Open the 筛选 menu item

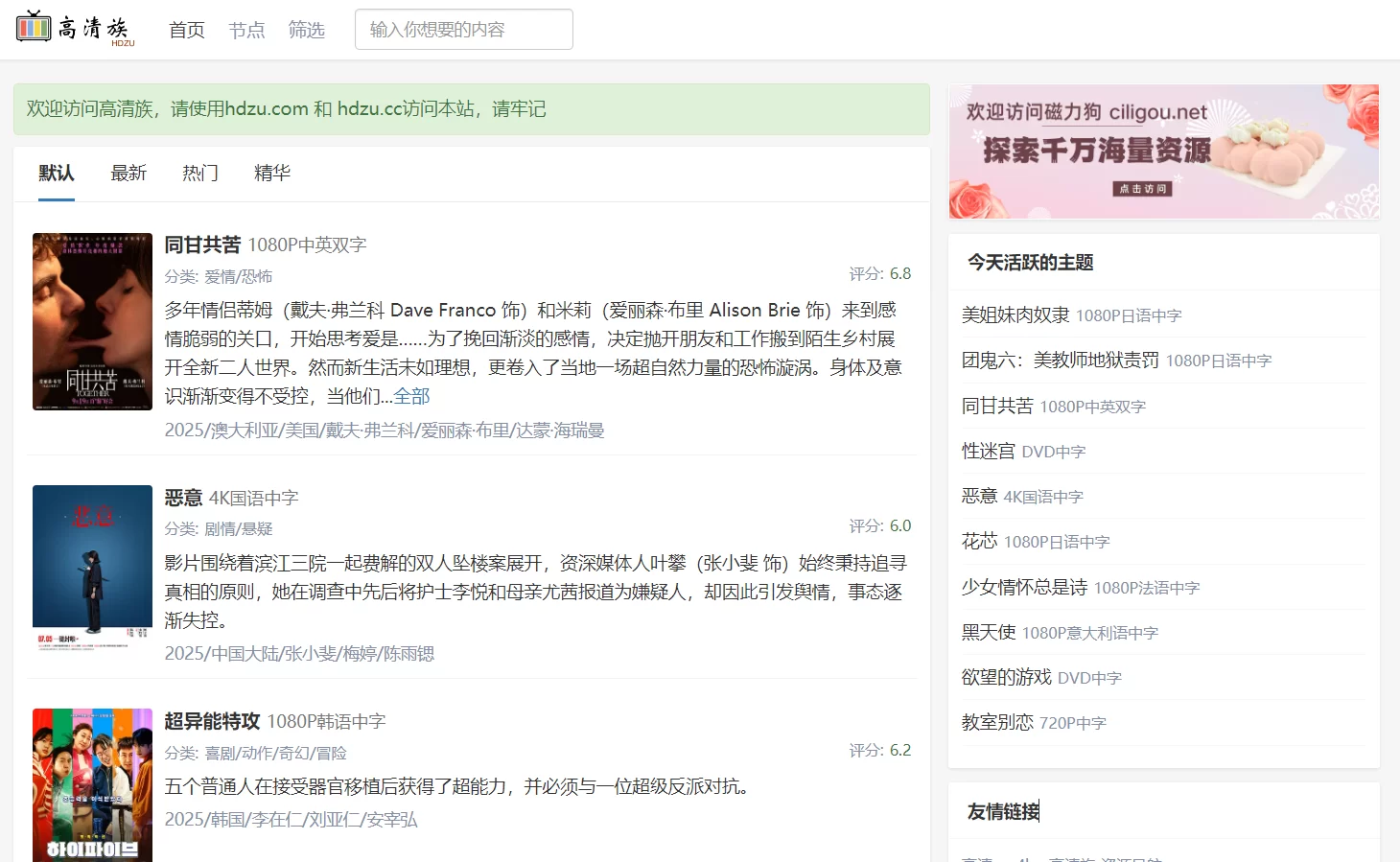(307, 30)
